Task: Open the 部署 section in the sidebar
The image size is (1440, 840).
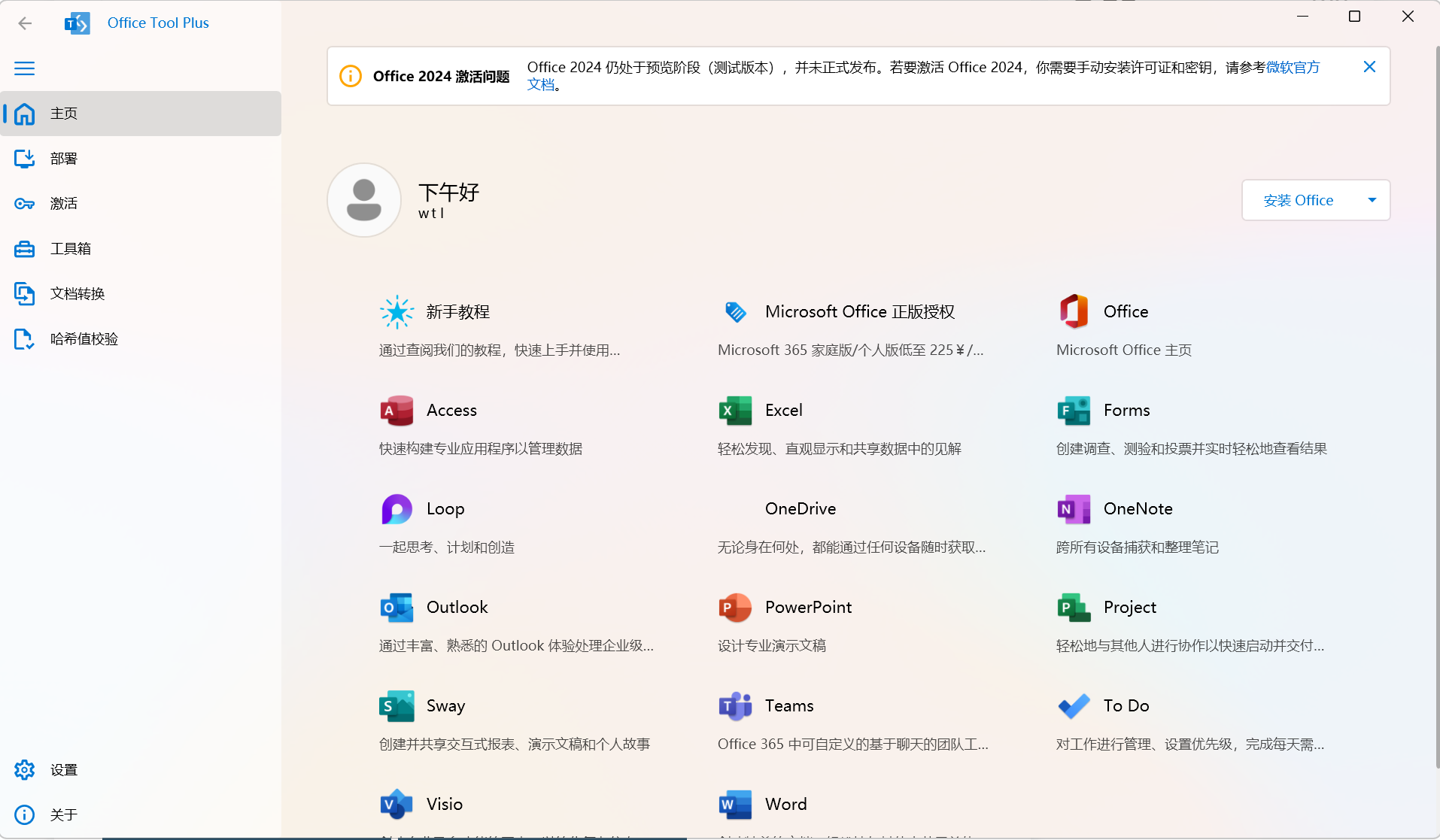Action: (64, 158)
